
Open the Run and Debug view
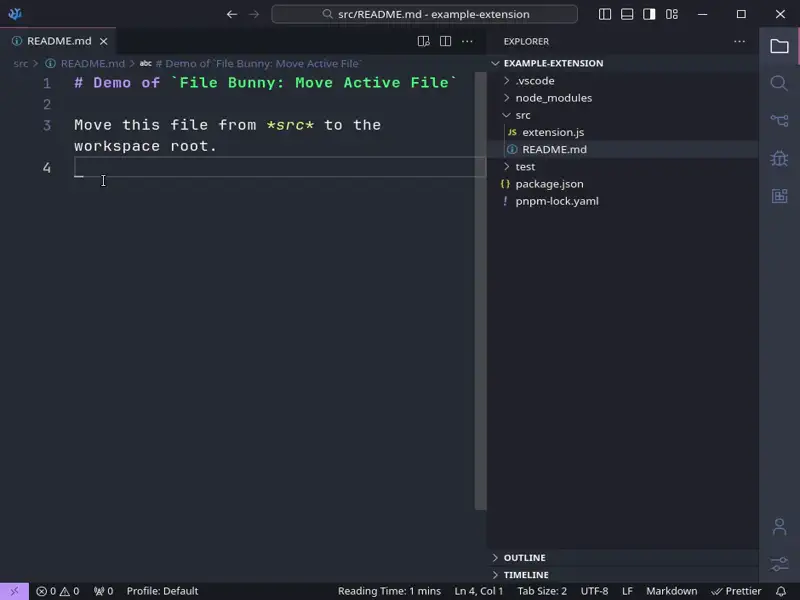pos(779,158)
